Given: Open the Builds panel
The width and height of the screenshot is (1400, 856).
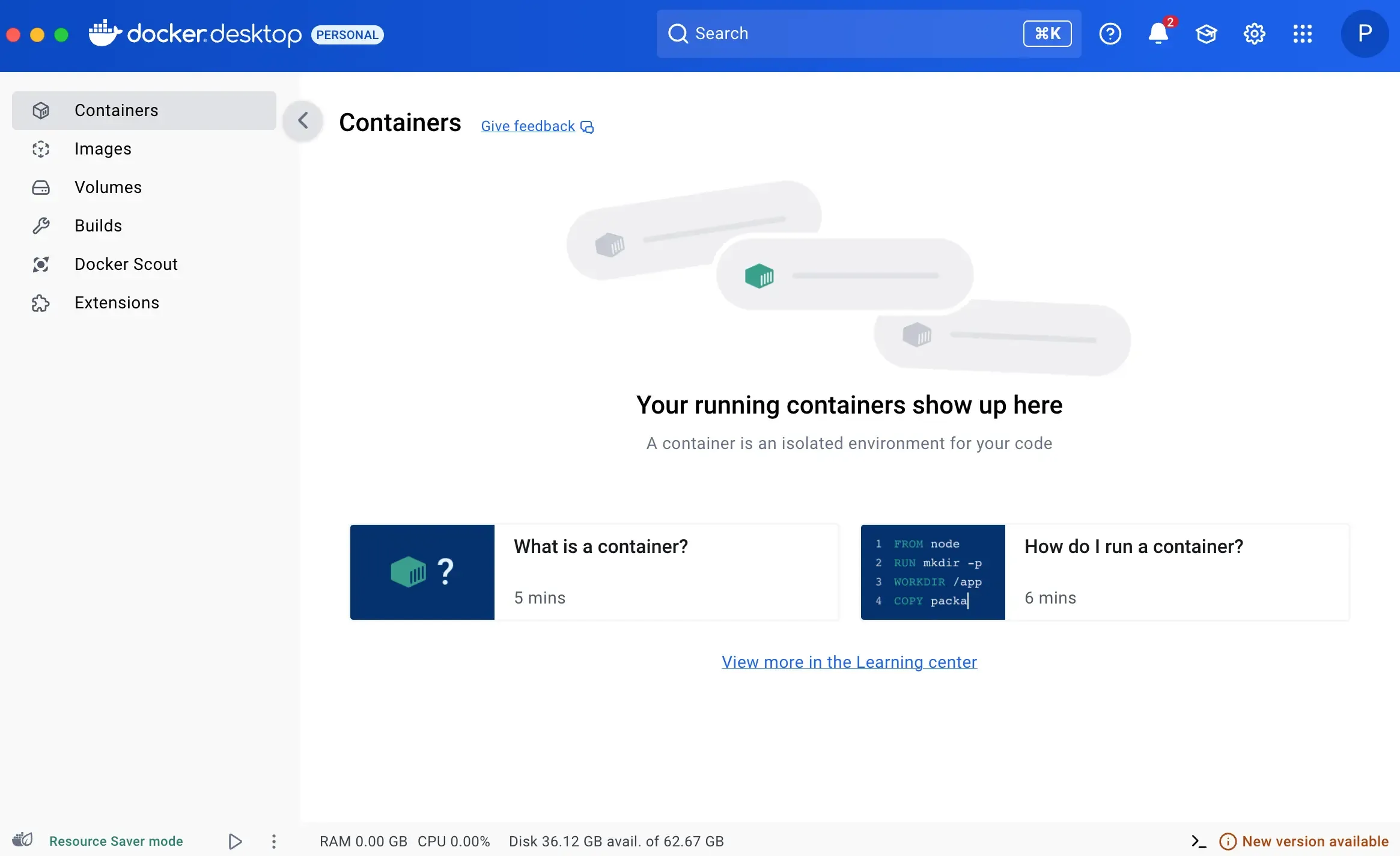Looking at the screenshot, I should click(x=98, y=225).
